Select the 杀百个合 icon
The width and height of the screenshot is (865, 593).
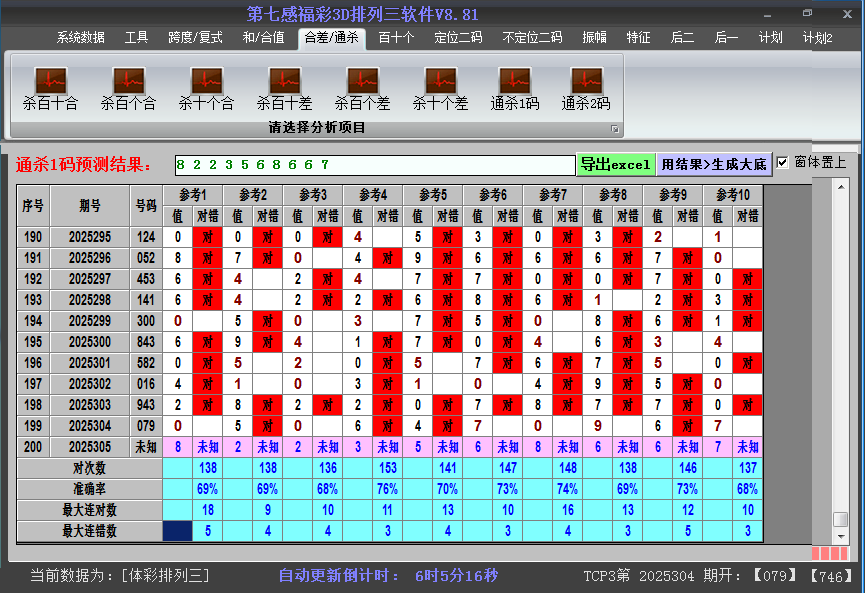tap(128, 80)
